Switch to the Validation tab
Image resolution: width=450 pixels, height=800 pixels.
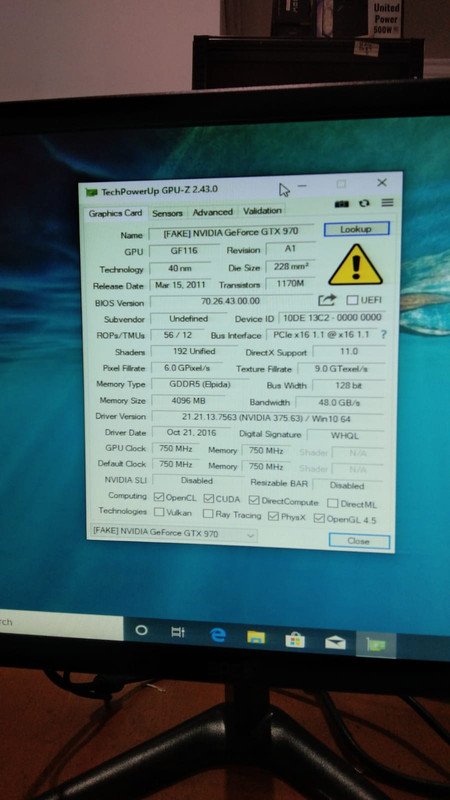click(x=262, y=210)
